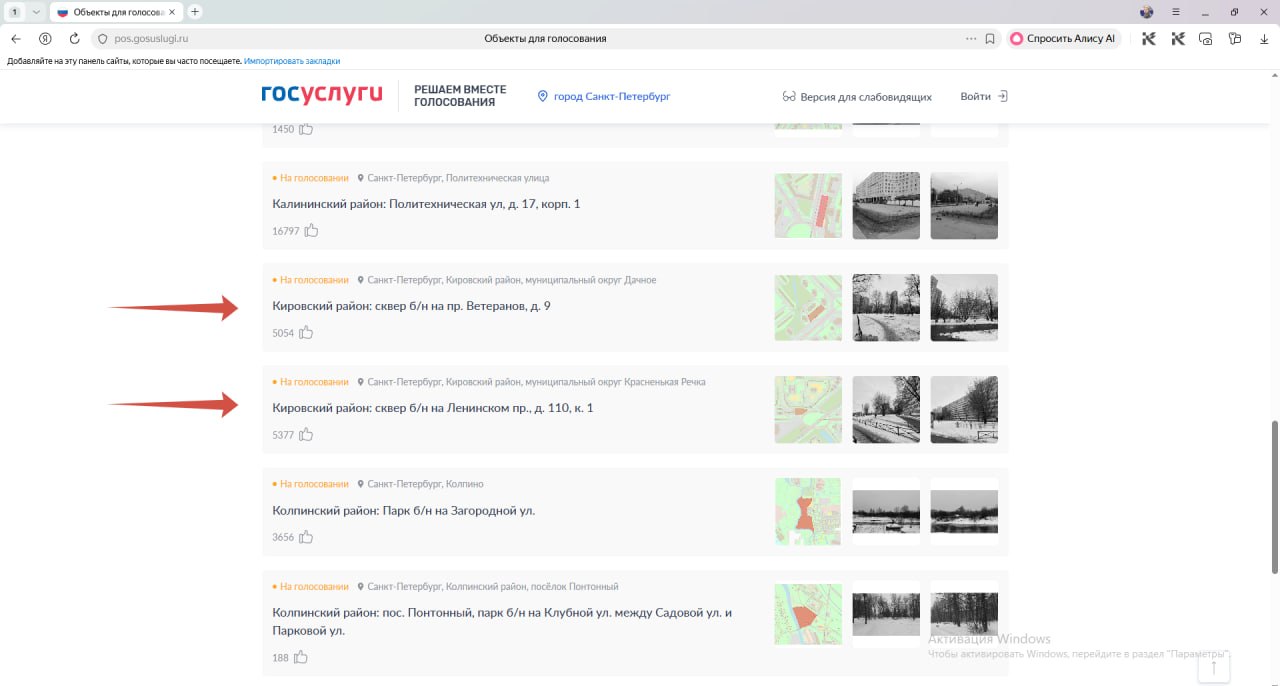1280x686 pixels.
Task: Open the city selector город Санкт-Петербург
Action: tap(603, 97)
